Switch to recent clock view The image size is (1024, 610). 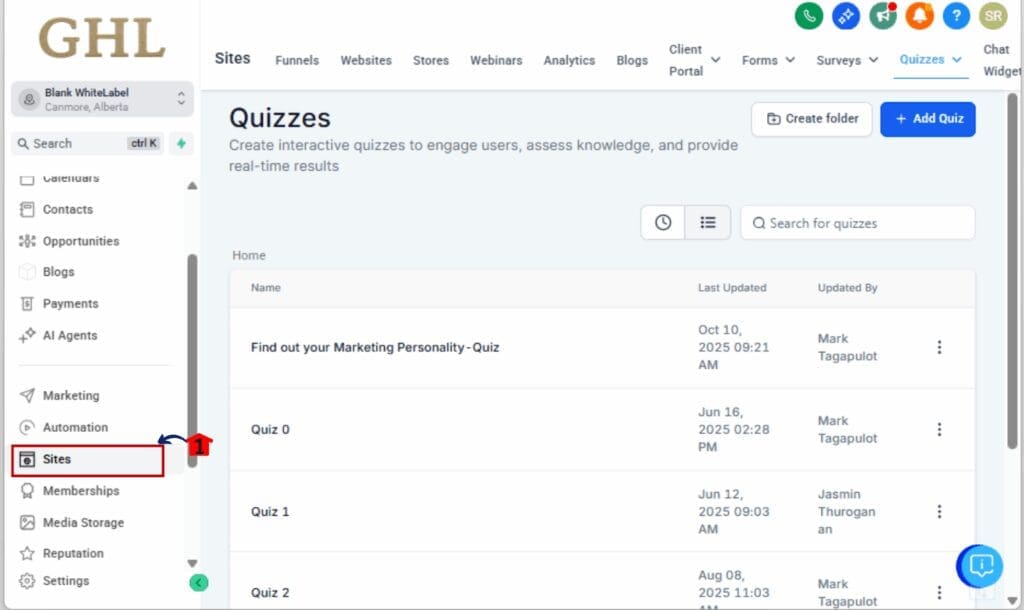click(663, 222)
